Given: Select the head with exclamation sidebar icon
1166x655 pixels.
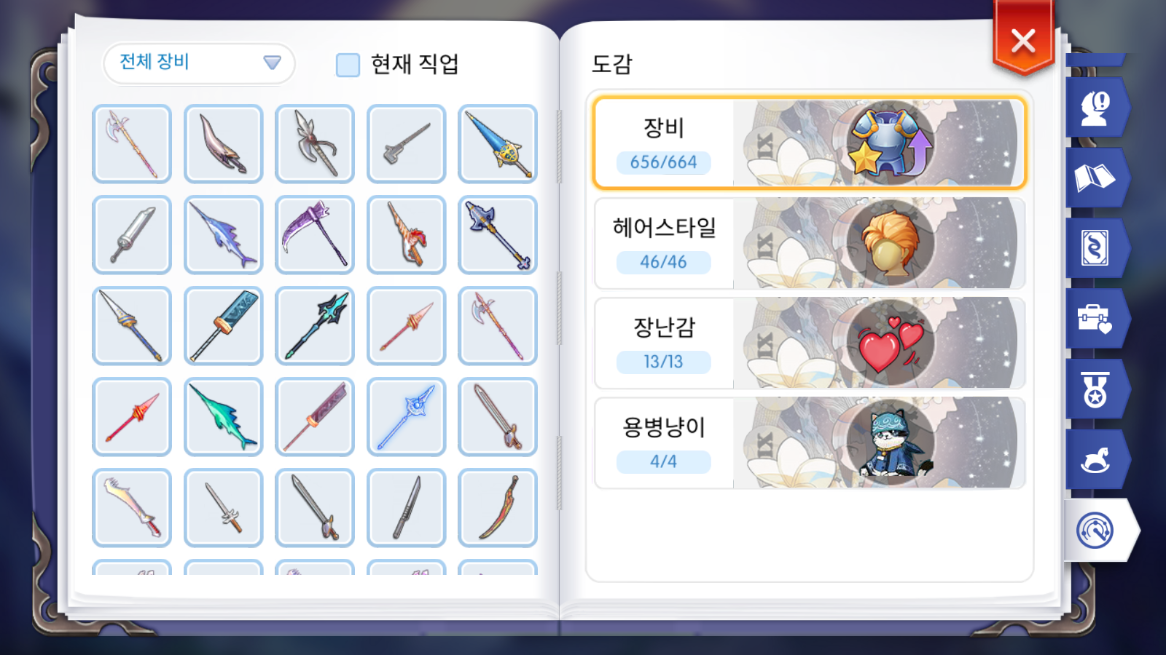Looking at the screenshot, I should pos(1095,108).
